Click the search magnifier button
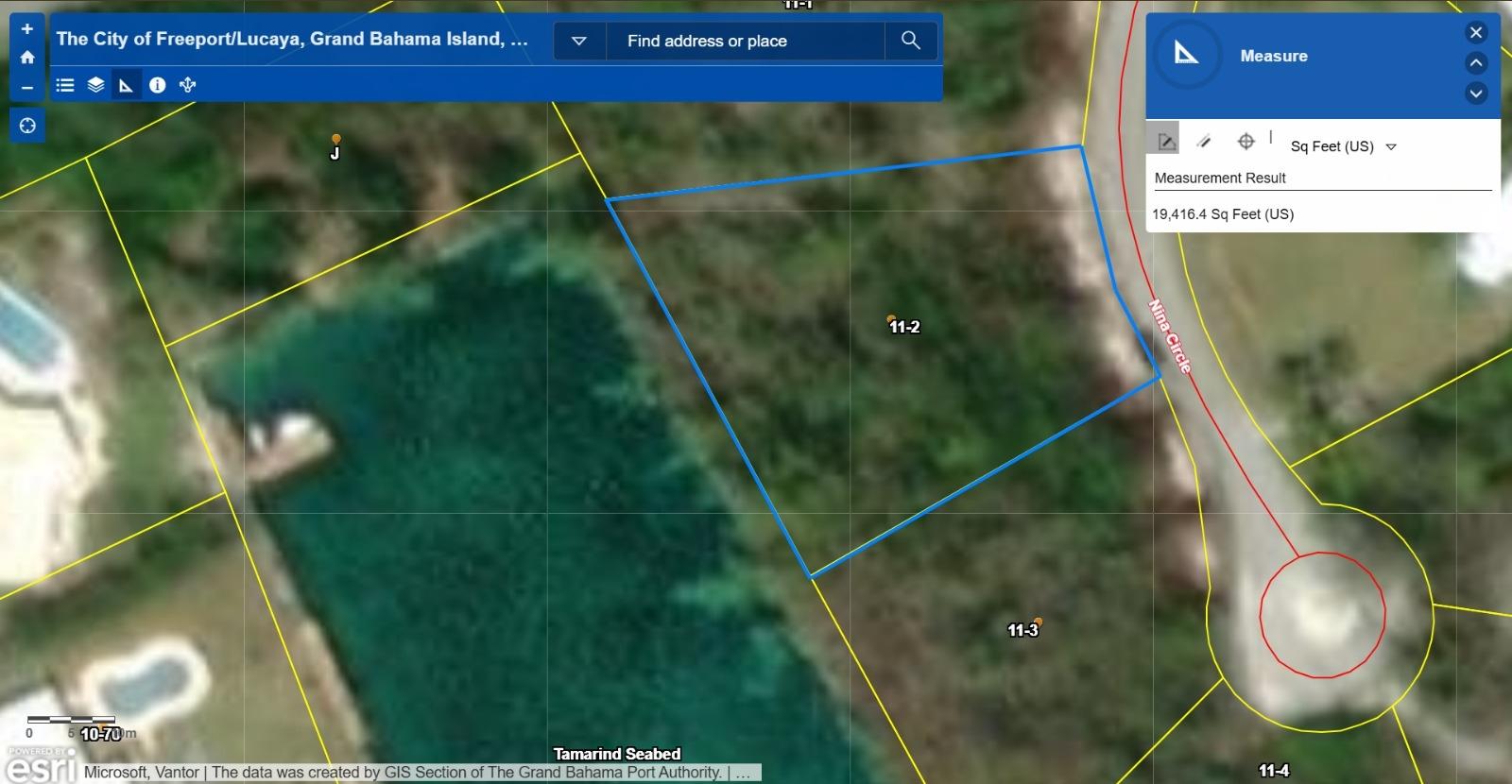This screenshot has width=1512, height=784. coord(910,41)
